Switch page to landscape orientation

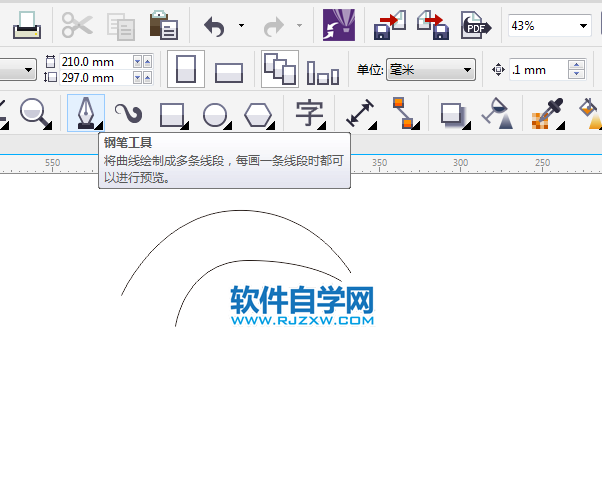pyautogui.click(x=229, y=71)
